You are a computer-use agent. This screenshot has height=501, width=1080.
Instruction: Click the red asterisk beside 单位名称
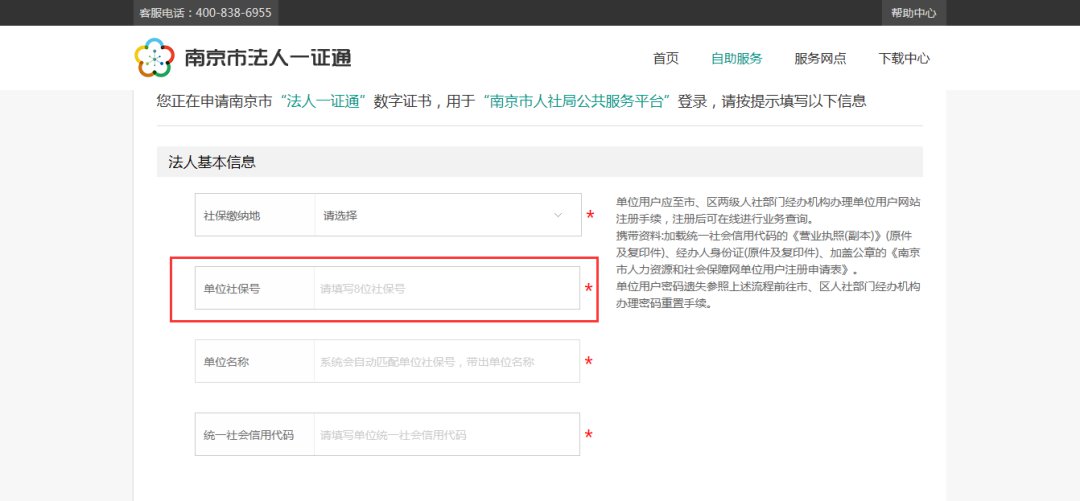pyautogui.click(x=589, y=362)
